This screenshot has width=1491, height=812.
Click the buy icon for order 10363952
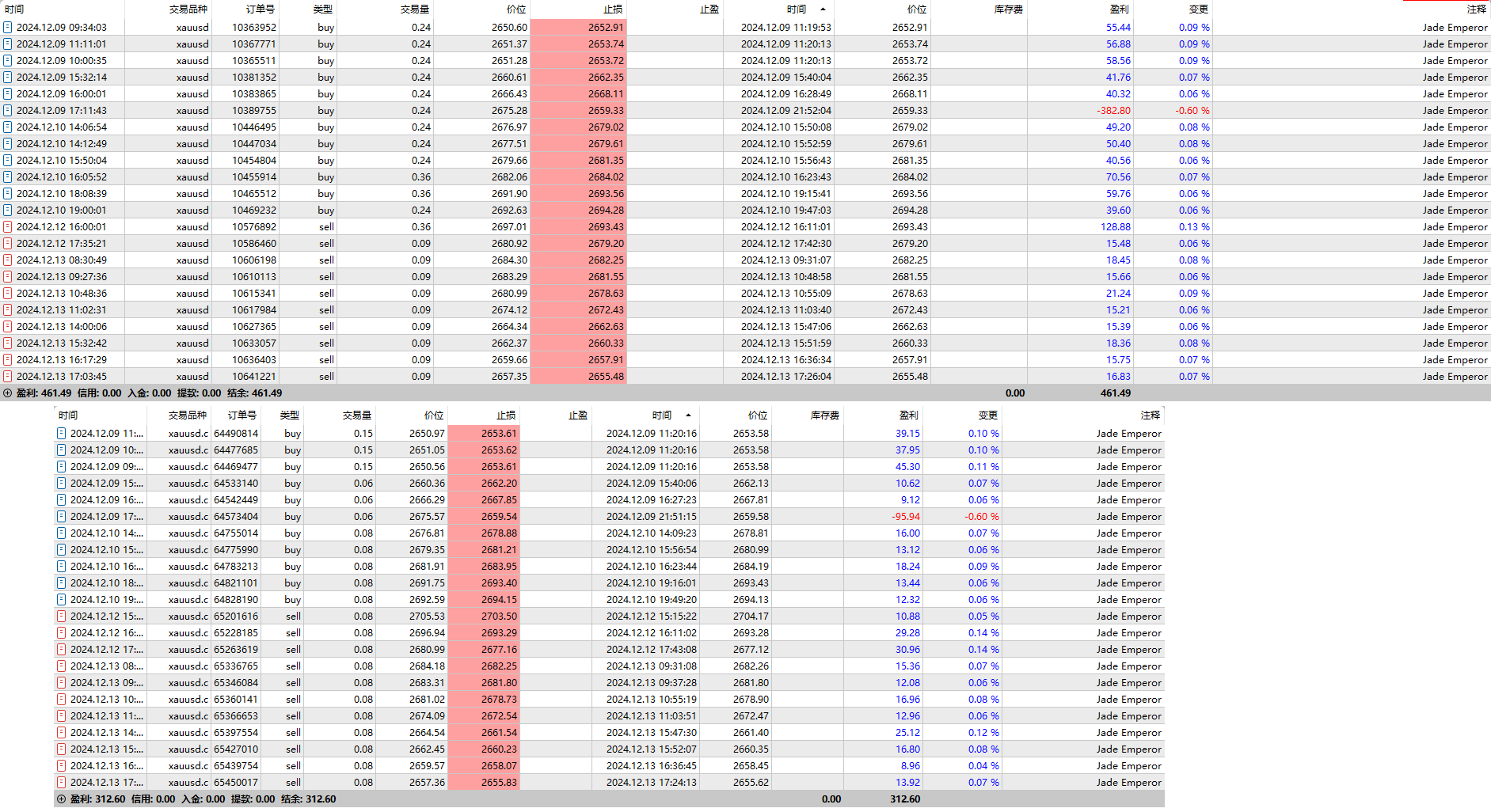click(x=8, y=27)
